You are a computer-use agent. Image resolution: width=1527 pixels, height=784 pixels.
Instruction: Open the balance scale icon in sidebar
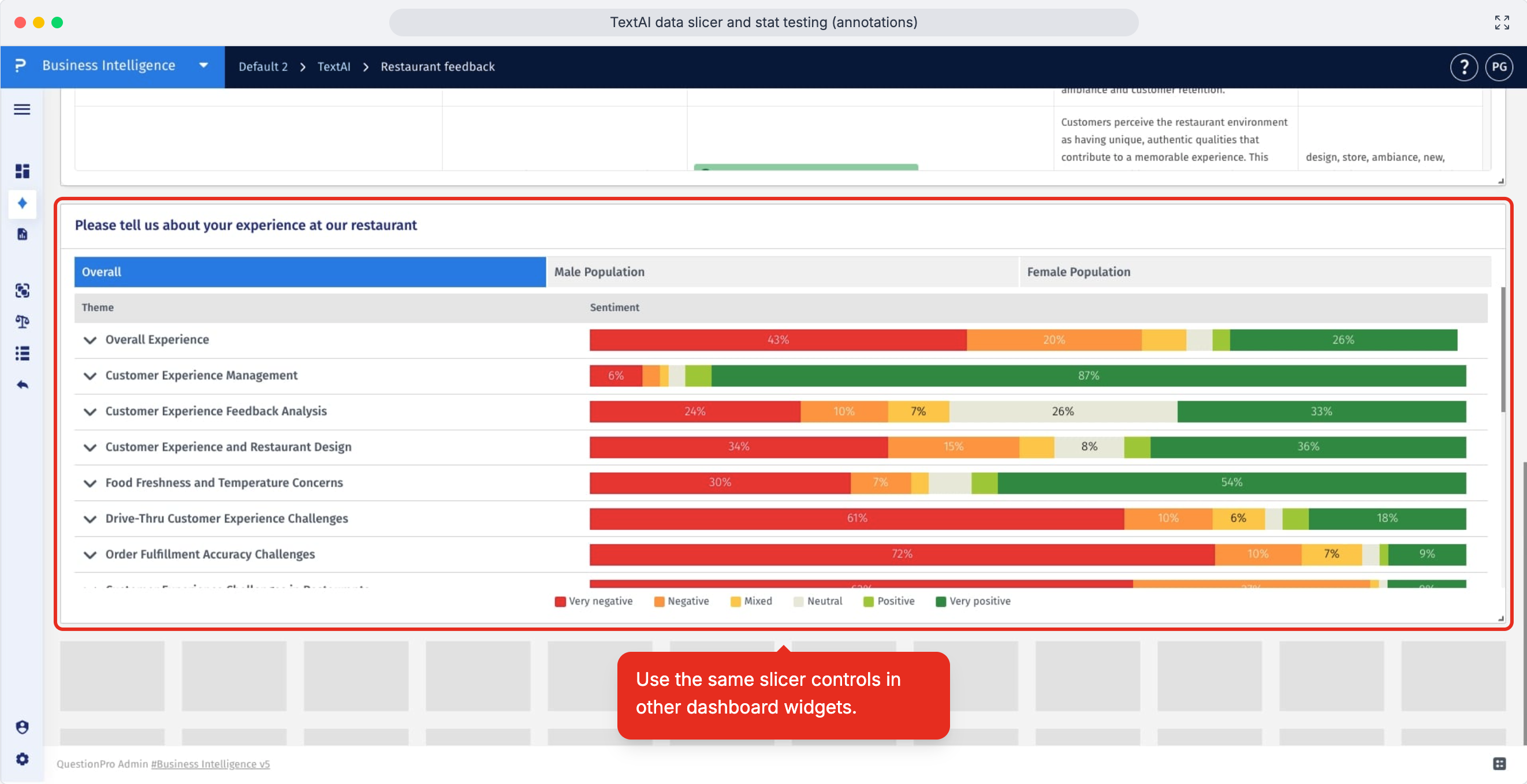(22, 322)
